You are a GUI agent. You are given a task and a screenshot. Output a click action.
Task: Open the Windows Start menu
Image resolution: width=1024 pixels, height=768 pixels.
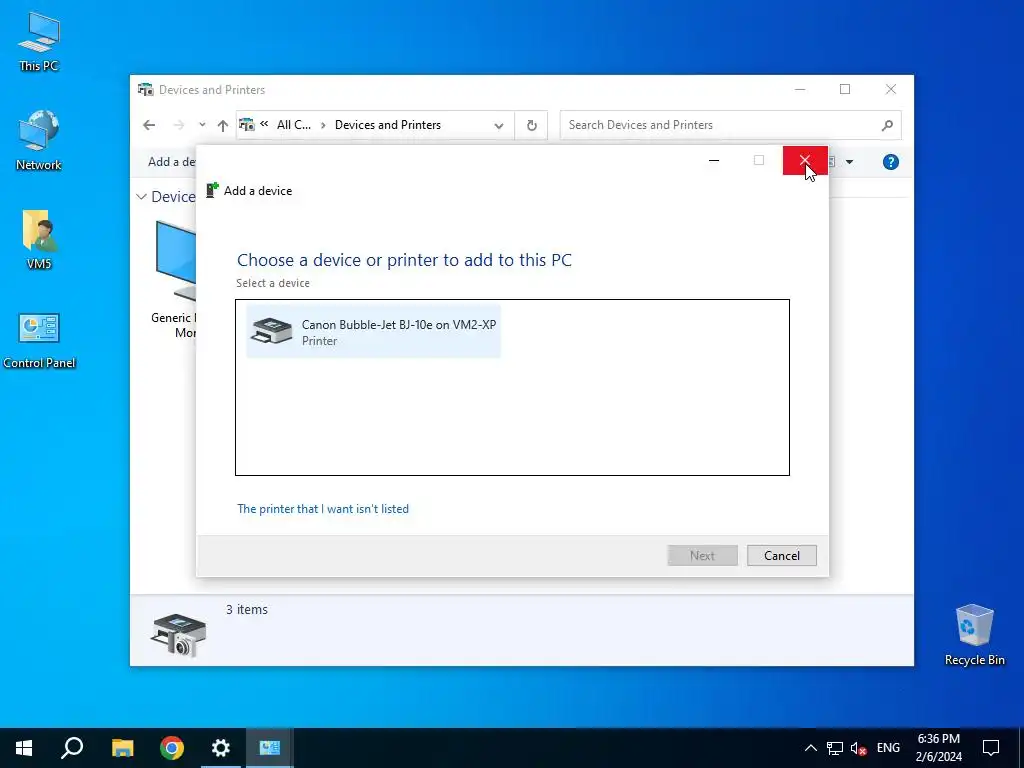pyautogui.click(x=24, y=748)
